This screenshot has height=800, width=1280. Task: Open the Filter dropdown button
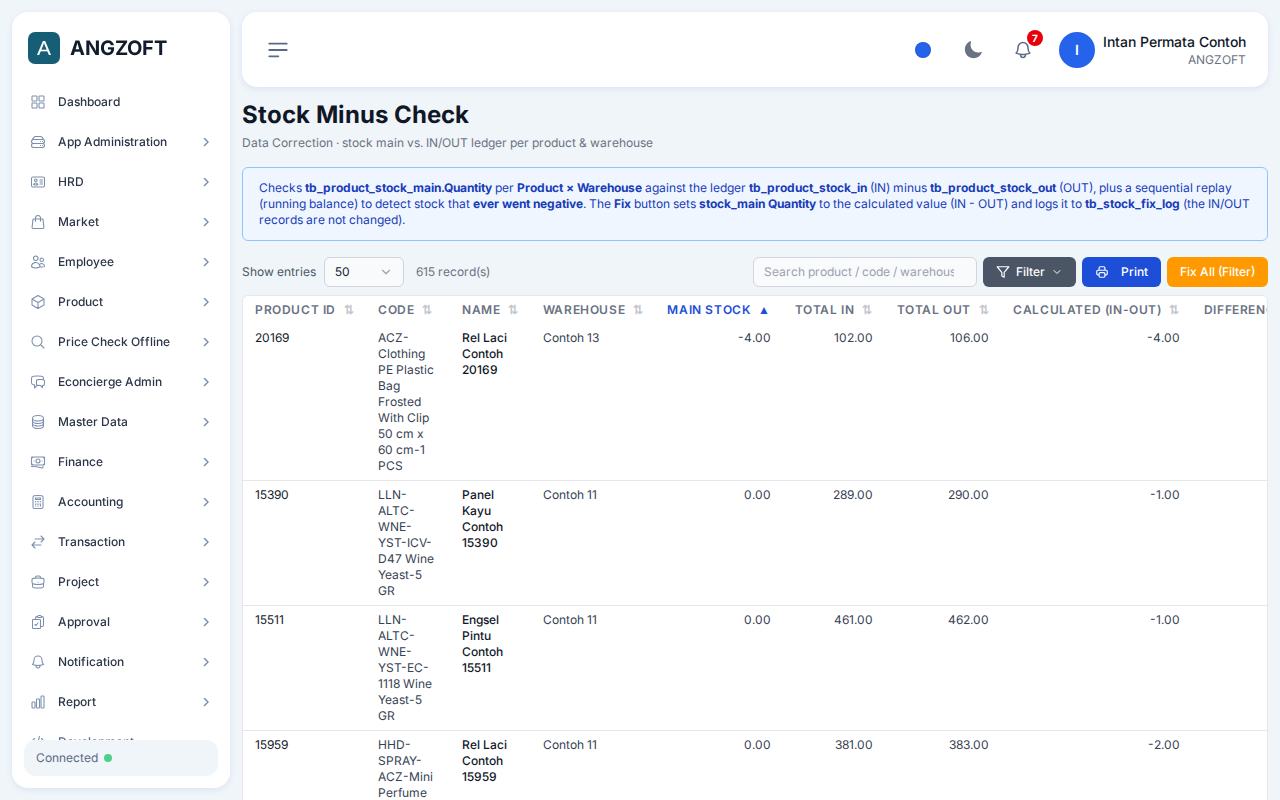1029,272
